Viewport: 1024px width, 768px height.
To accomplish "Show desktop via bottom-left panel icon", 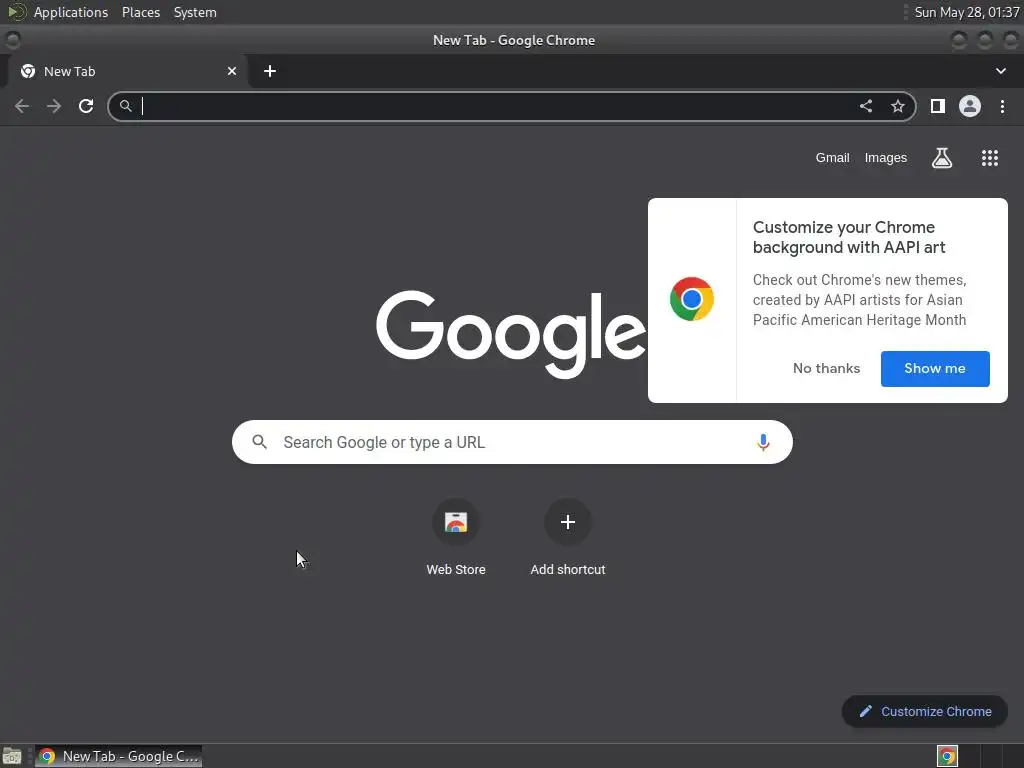I will click(12, 756).
